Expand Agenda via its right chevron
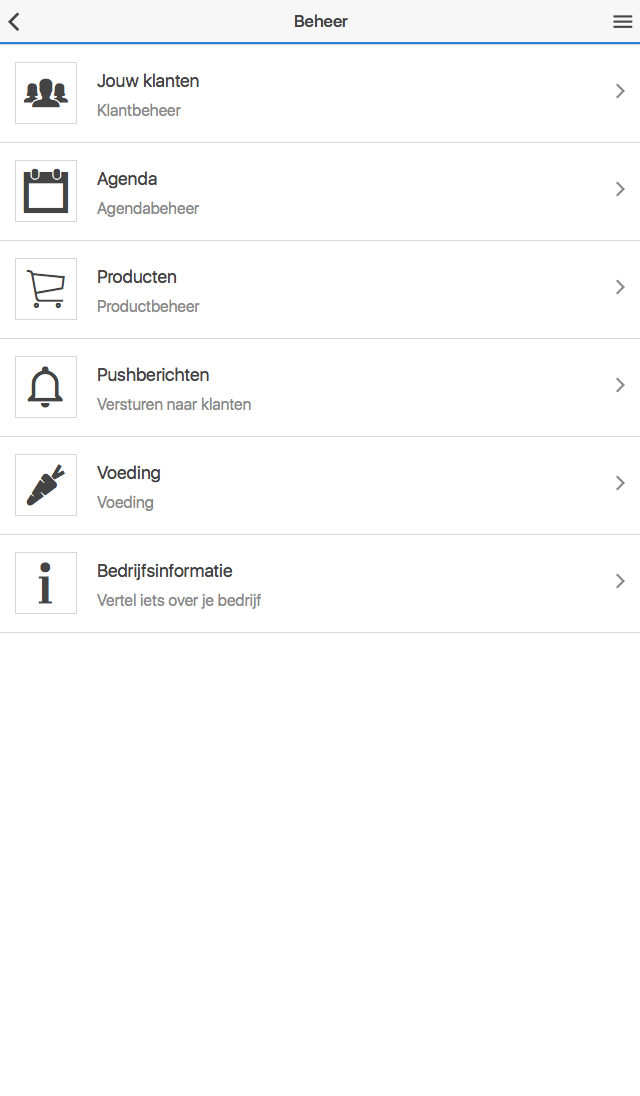Screen dimensions: 640x1096 coord(620,189)
